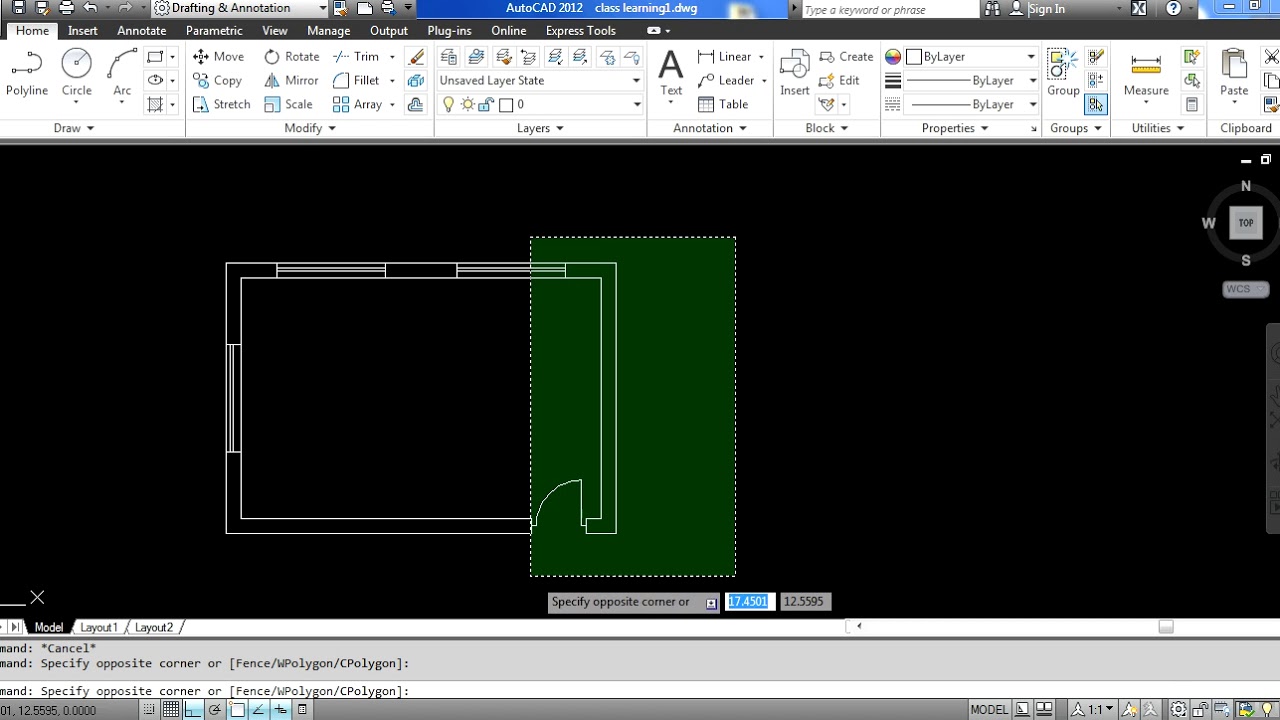The height and width of the screenshot is (720, 1280).
Task: Choose the Arc tool
Action: pyautogui.click(x=122, y=74)
